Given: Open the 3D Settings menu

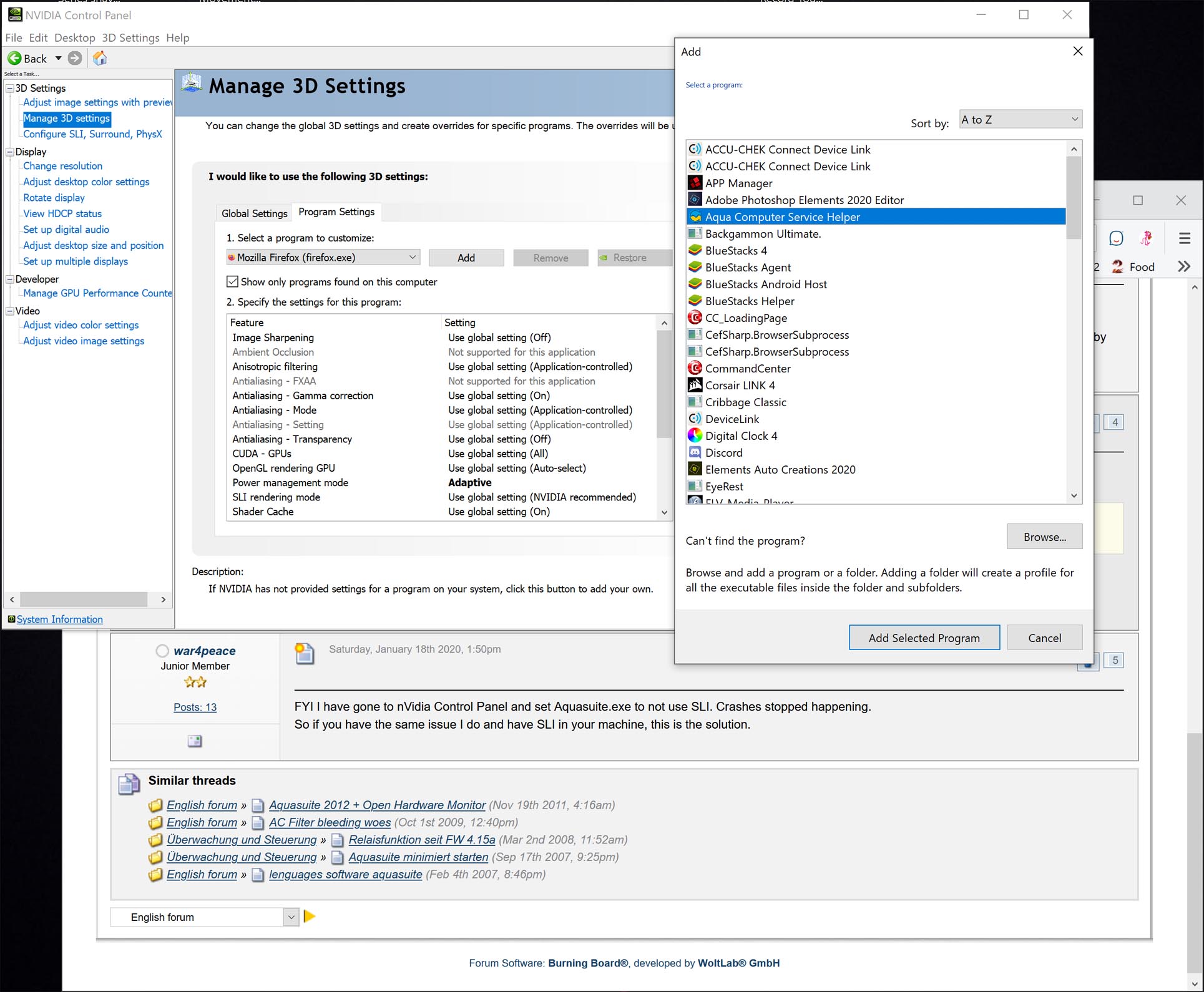Looking at the screenshot, I should coord(130,37).
